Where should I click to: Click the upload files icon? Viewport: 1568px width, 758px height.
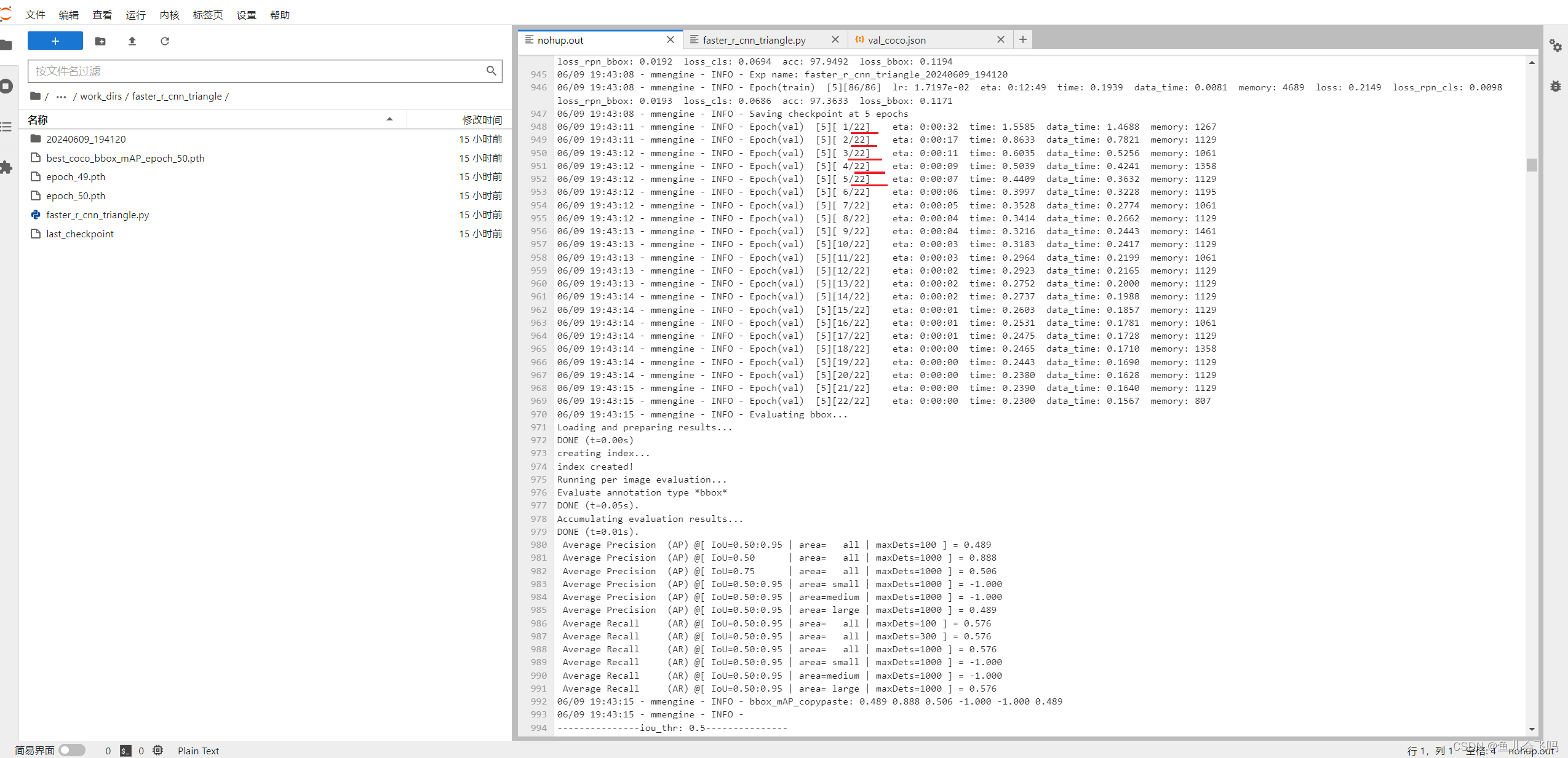pos(132,41)
